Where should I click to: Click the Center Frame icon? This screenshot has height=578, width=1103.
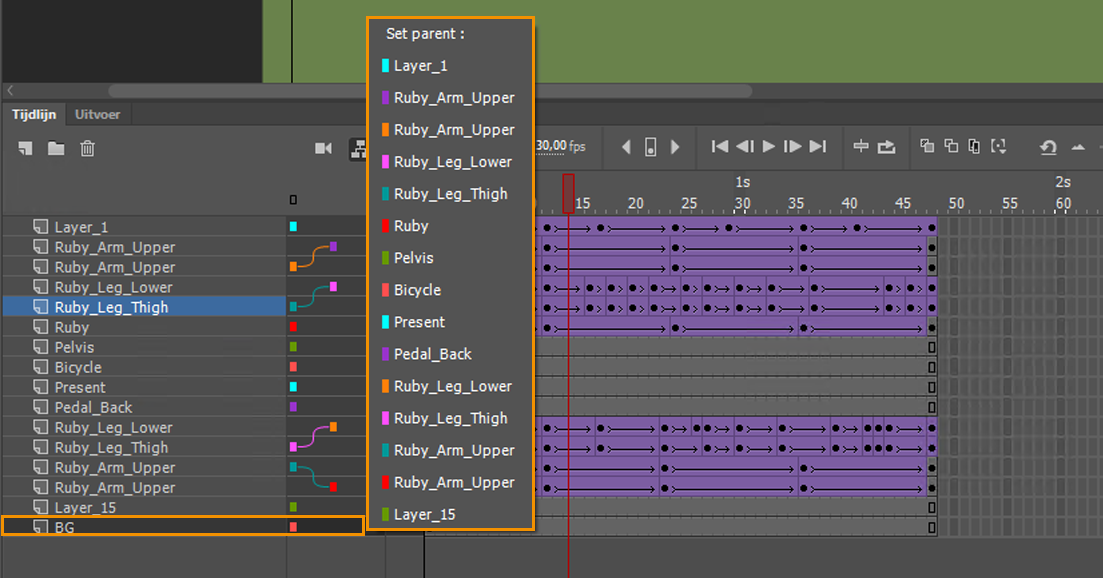tap(860, 147)
